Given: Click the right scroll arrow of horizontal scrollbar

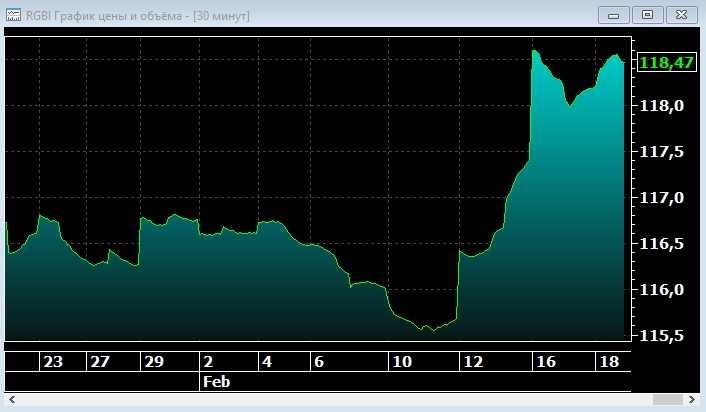Looking at the screenshot, I should click(693, 400).
